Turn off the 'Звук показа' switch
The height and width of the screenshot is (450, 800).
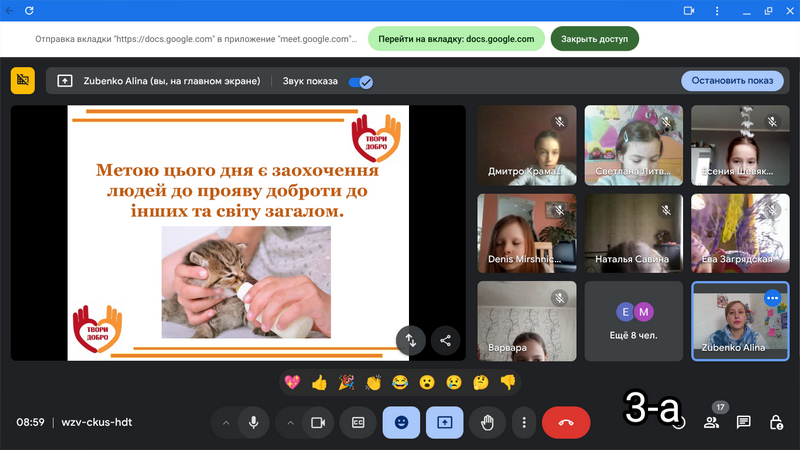click(360, 81)
